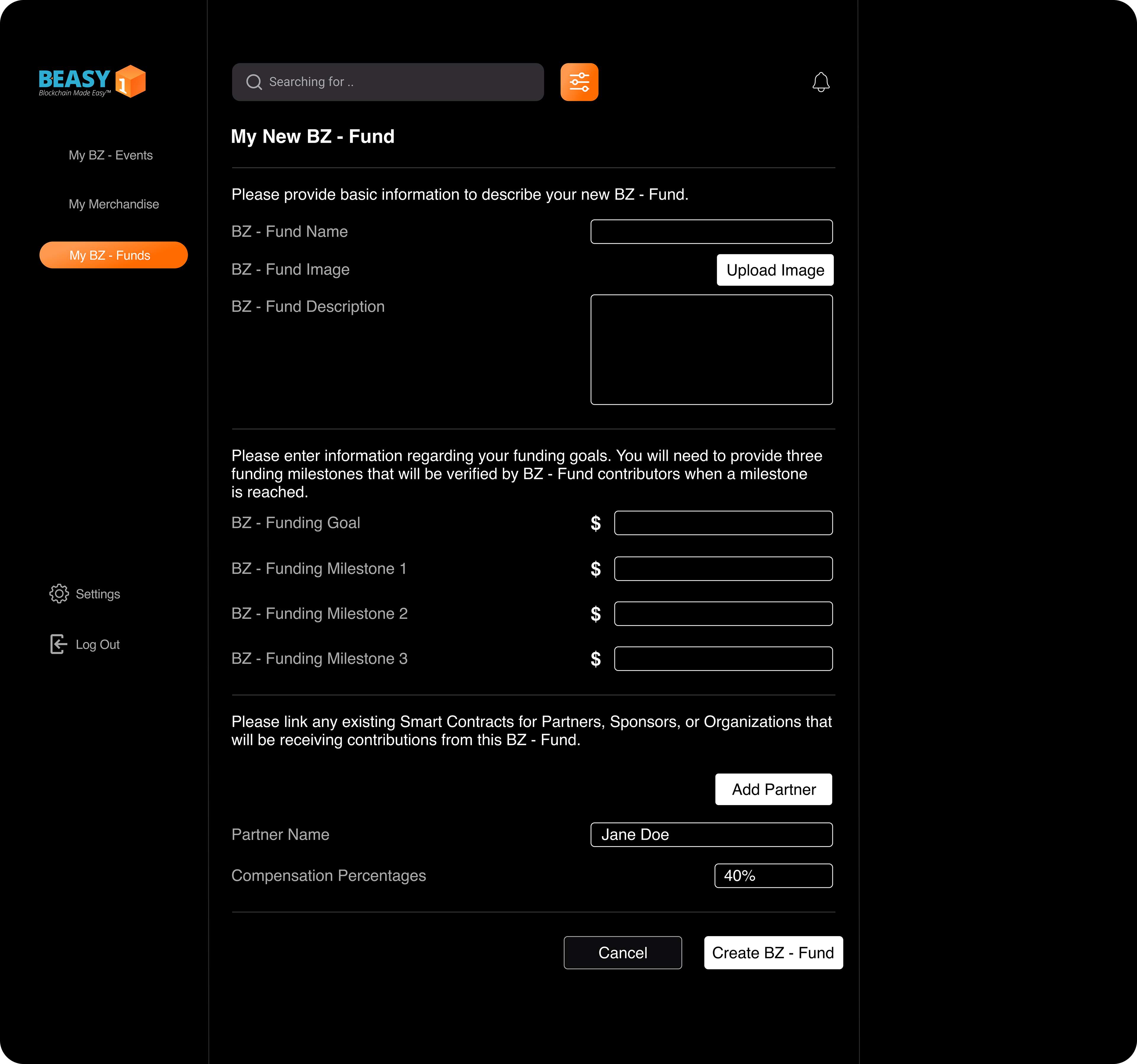Click into the Fund Description box
Image resolution: width=1137 pixels, height=1064 pixels.
coord(711,349)
